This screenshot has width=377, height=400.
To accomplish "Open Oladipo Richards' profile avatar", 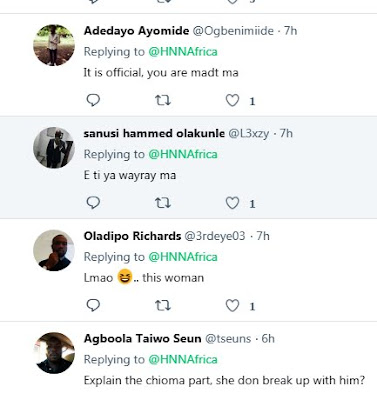I will click(x=54, y=250).
